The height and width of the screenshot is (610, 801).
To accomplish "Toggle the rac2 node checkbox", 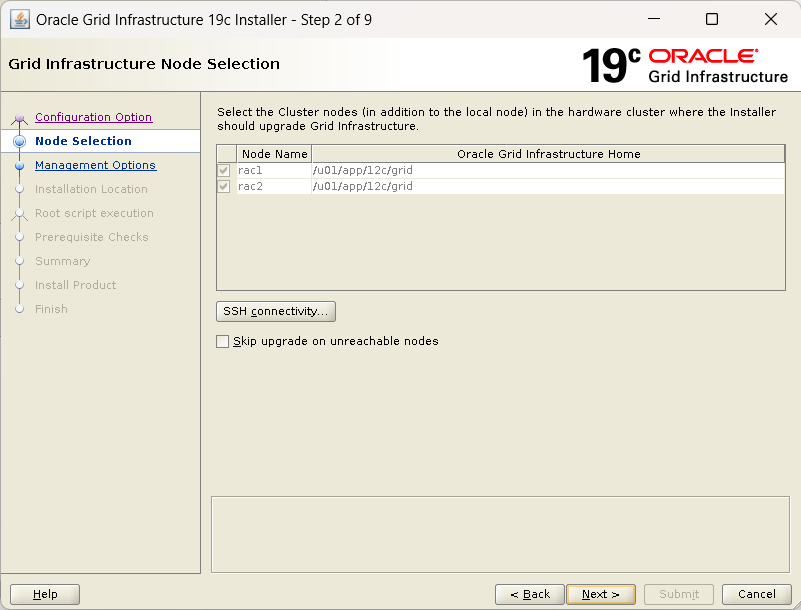I will click(224, 186).
